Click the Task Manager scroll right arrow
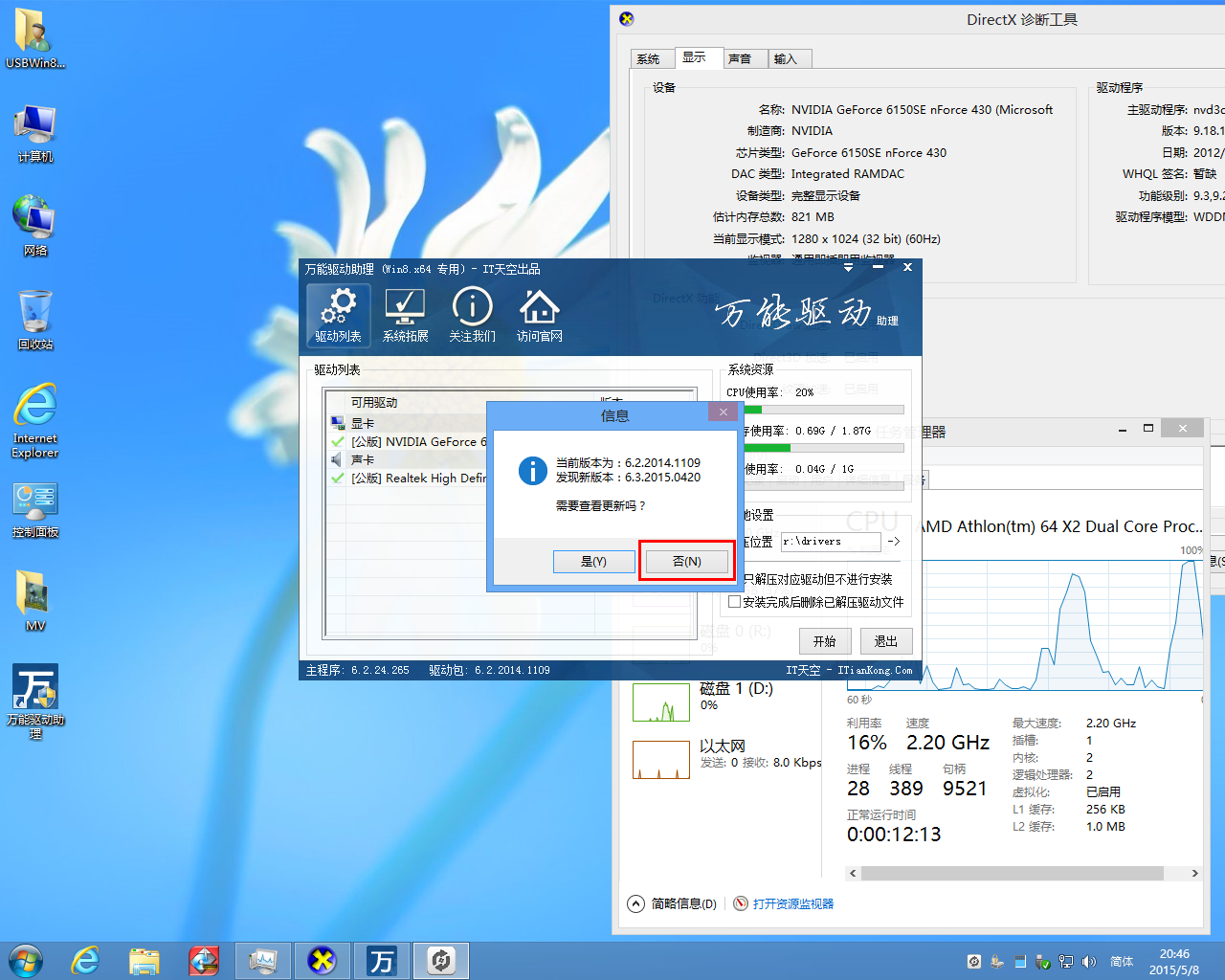 [x=1194, y=873]
